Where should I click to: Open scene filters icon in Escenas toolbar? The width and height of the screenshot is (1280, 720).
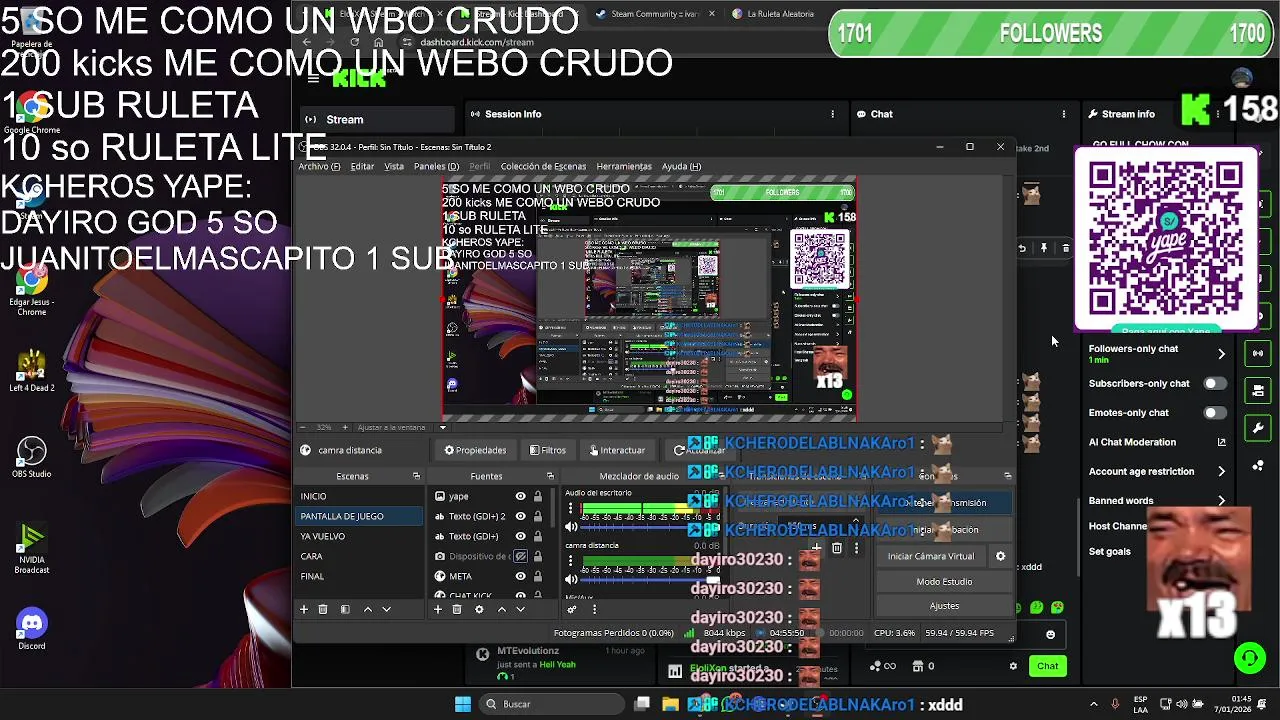(345, 609)
